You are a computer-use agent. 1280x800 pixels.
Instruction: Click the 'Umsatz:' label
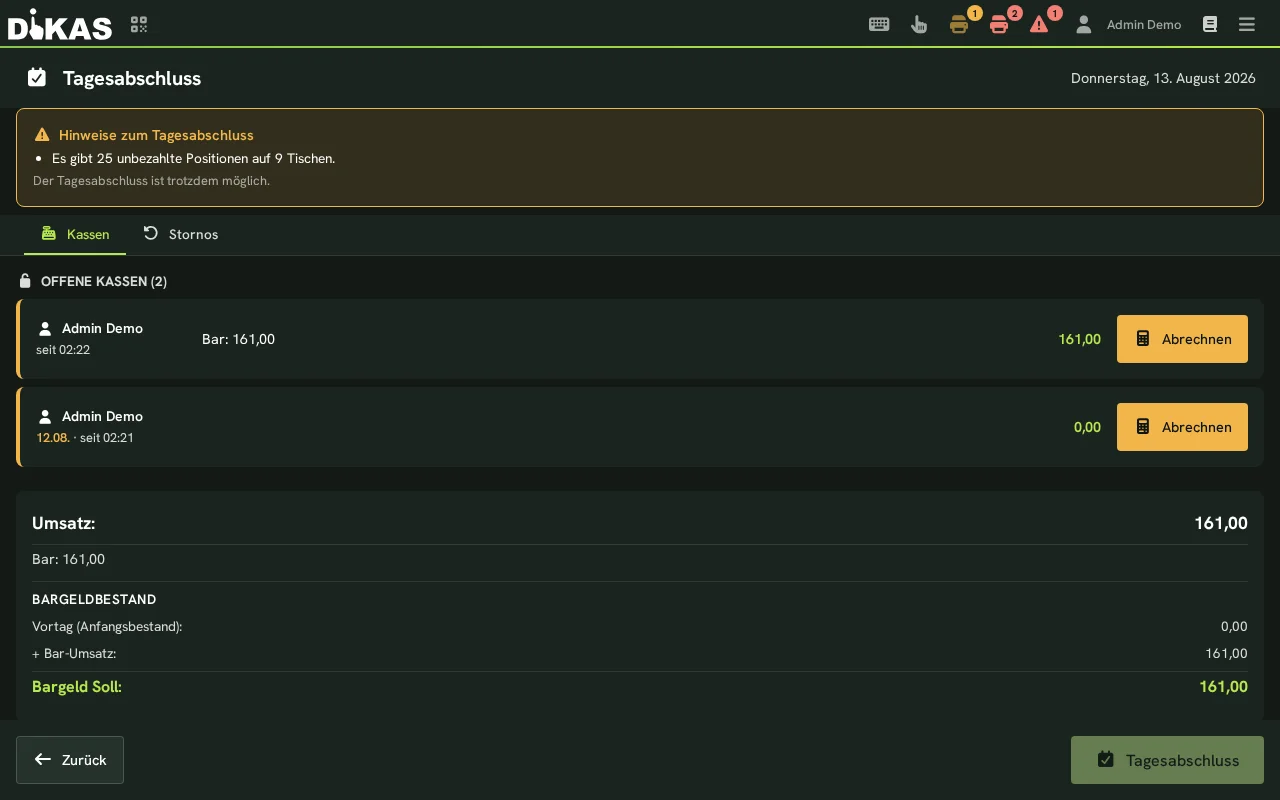click(63, 523)
